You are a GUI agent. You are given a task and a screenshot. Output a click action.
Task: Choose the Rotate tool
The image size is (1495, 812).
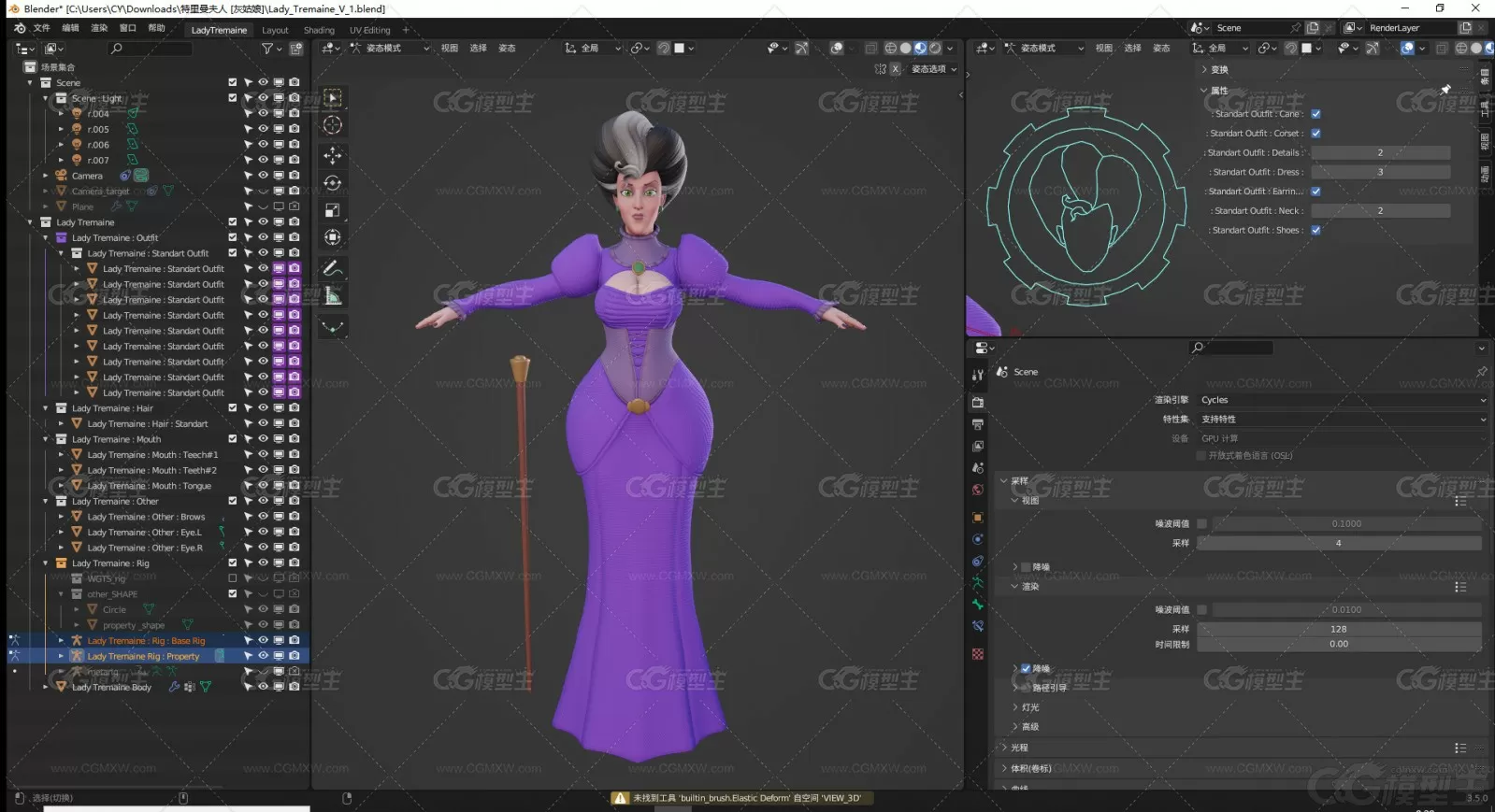[x=333, y=183]
